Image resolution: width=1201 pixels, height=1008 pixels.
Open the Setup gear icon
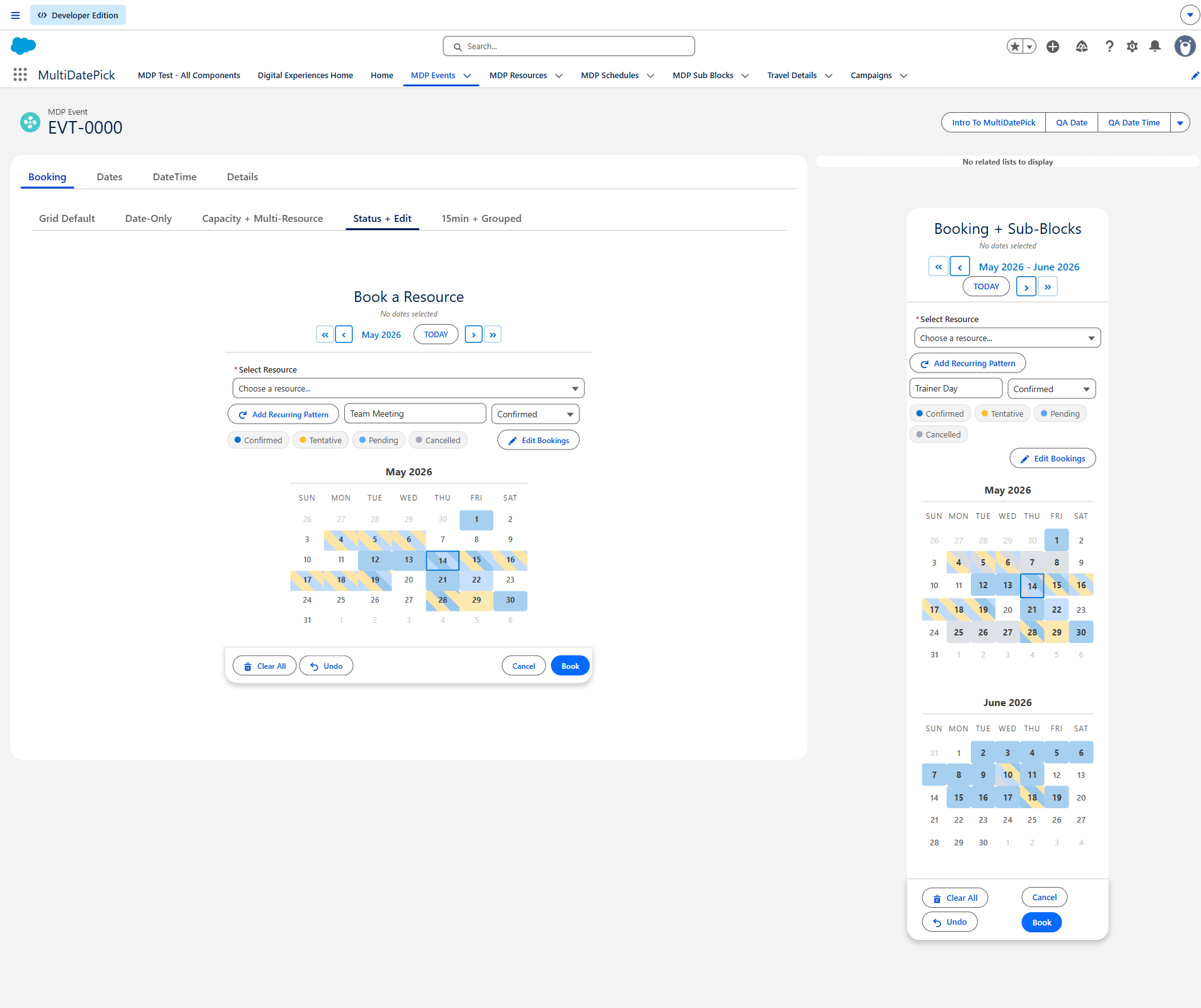[1132, 46]
